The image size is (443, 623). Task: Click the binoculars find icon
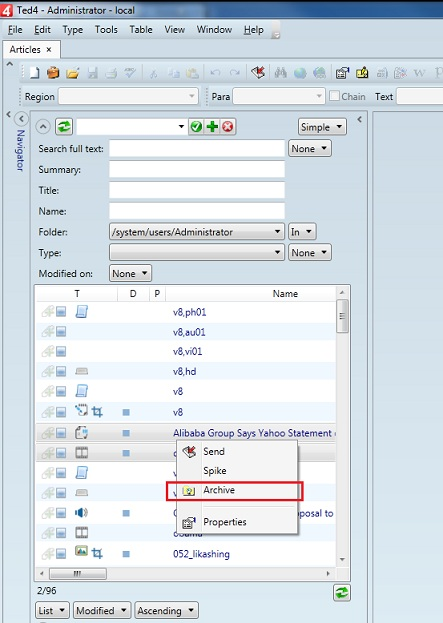point(281,73)
